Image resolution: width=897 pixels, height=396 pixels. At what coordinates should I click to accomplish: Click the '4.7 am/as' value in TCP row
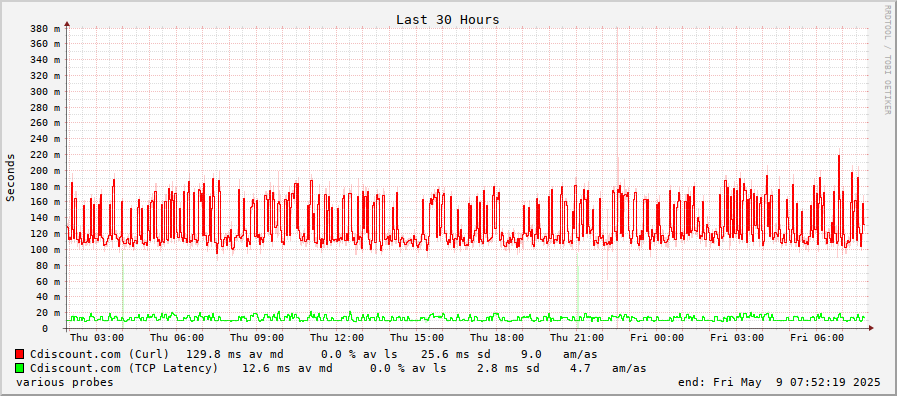pyautogui.click(x=609, y=368)
